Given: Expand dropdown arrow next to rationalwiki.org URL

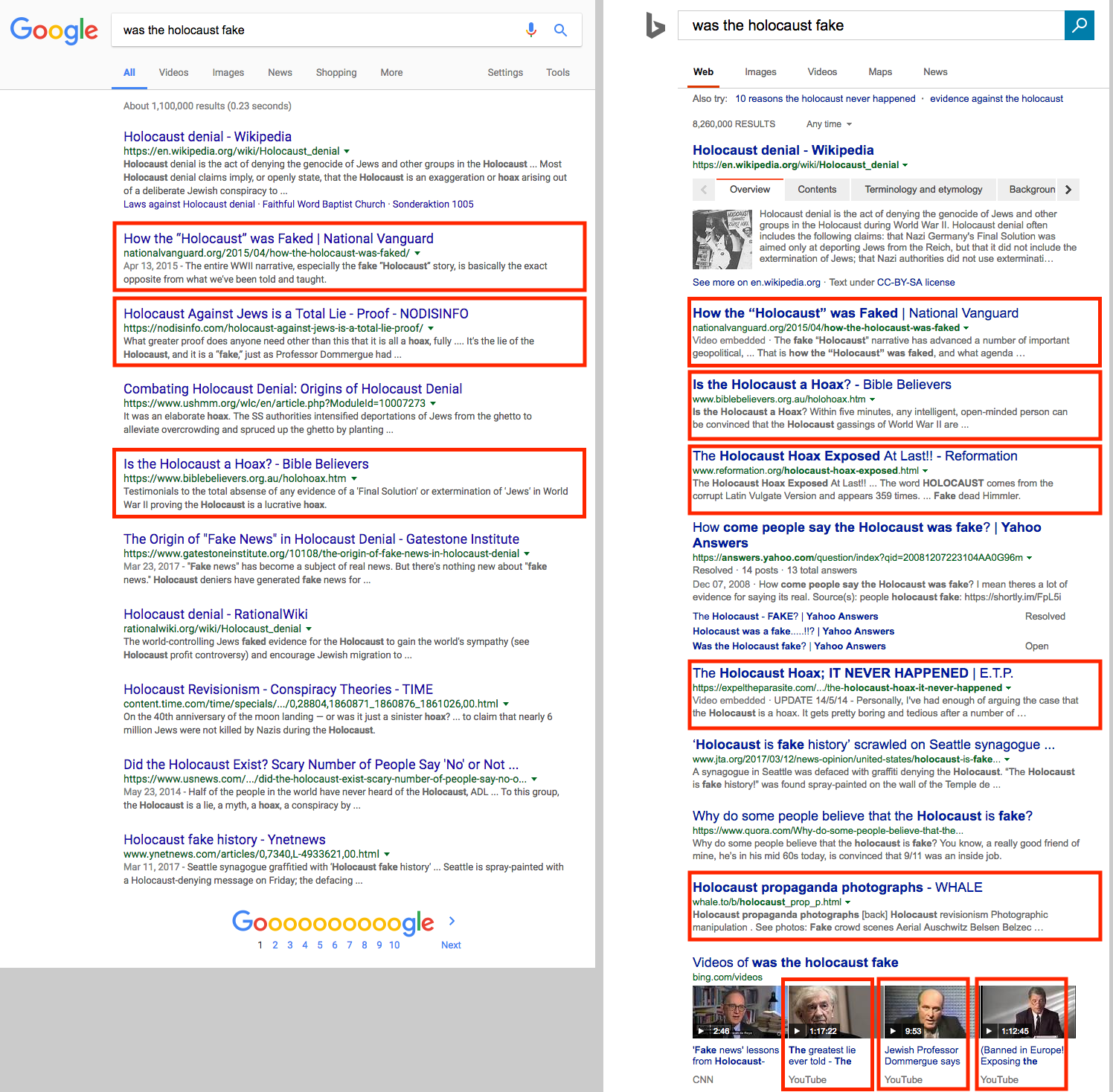Looking at the screenshot, I should (309, 629).
